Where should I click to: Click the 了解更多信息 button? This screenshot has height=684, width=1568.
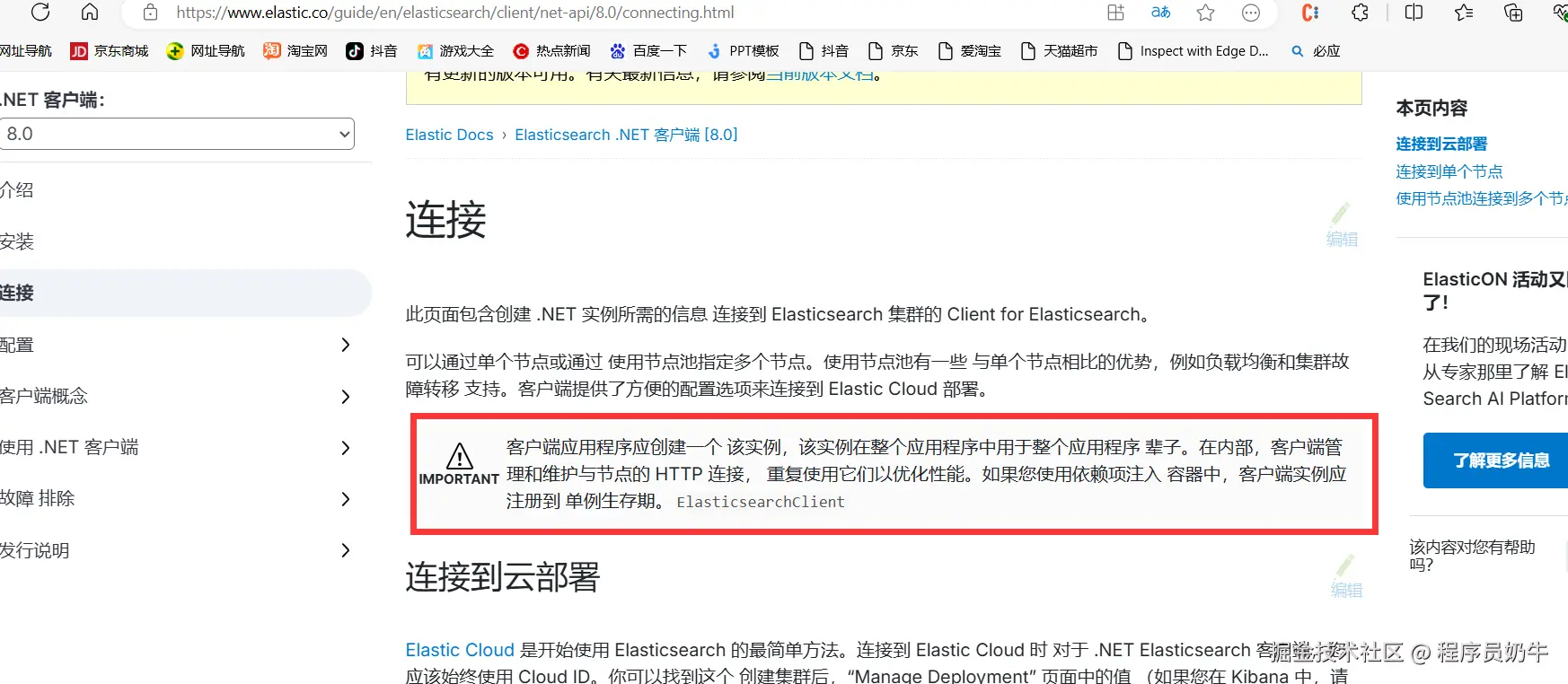click(1496, 460)
